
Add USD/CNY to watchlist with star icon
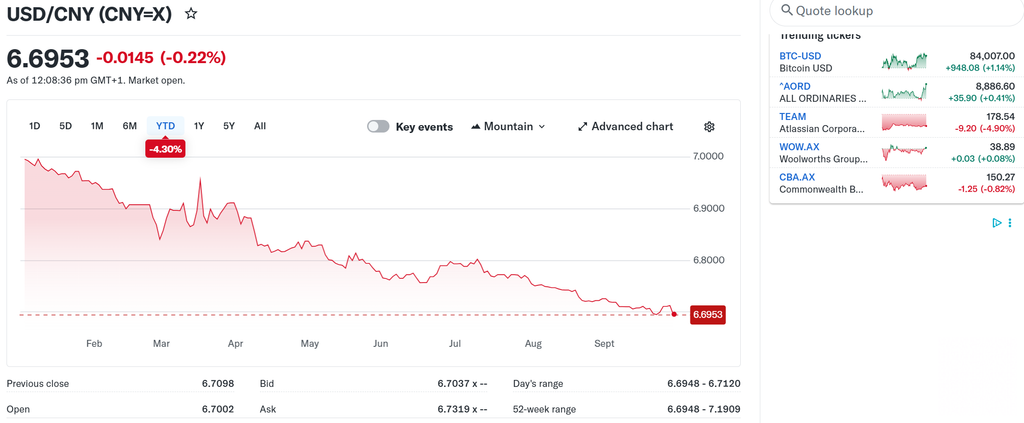191,14
